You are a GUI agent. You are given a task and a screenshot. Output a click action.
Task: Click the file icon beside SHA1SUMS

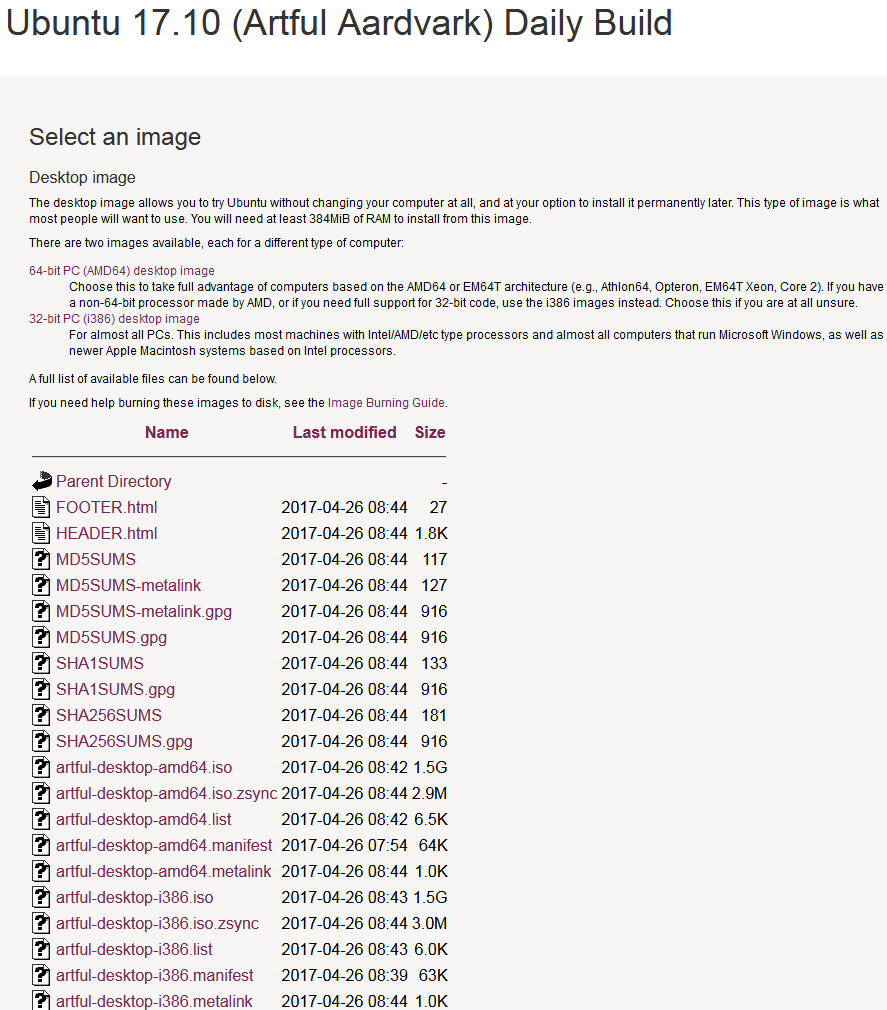point(41,663)
